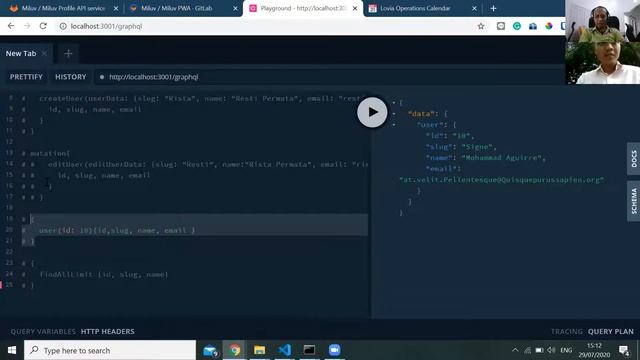Viewport: 640px width, 360px height.
Task: Click the top participant video thumbnail
Action: coord(602,21)
